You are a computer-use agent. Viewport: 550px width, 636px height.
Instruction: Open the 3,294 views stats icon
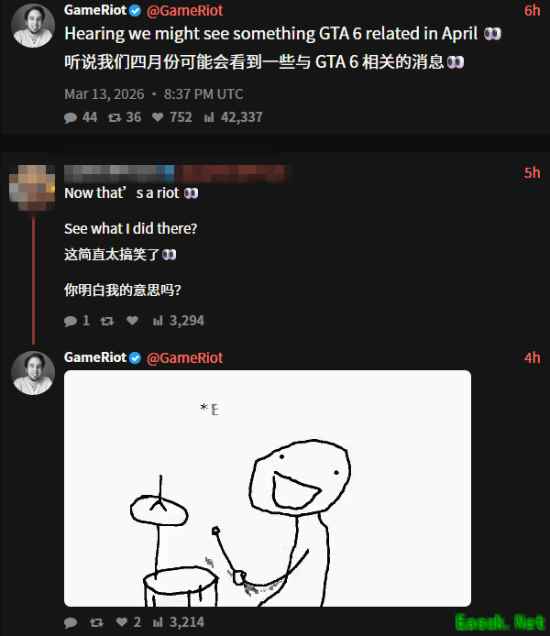[x=158, y=321]
